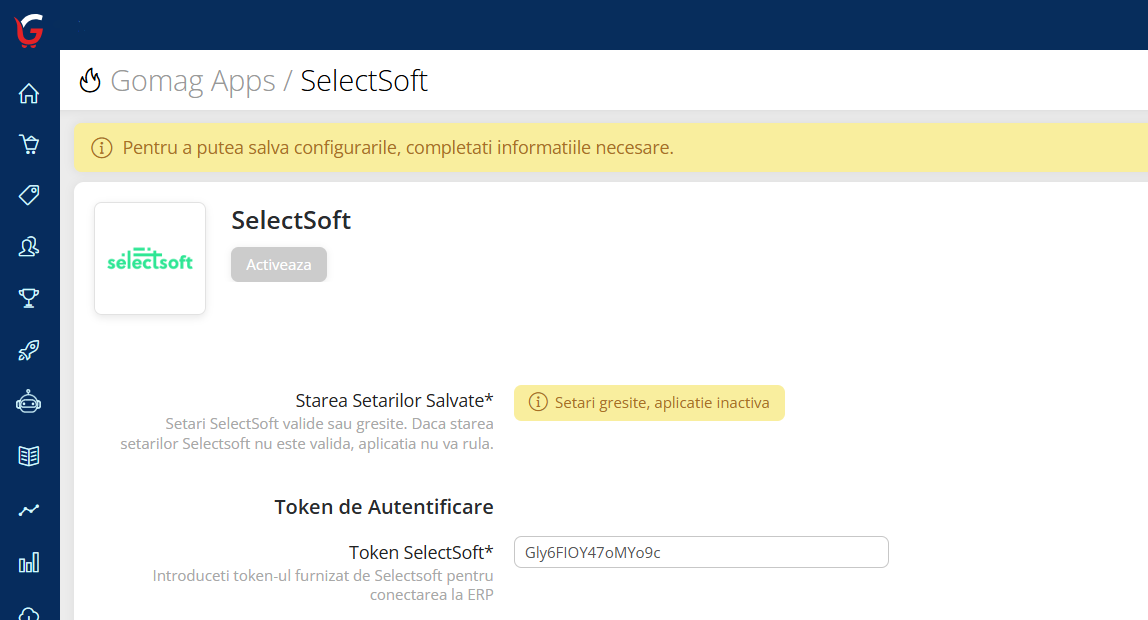Screen dimensions: 1148x620
Task: Click the SelectSoft header title
Action: click(x=290, y=220)
